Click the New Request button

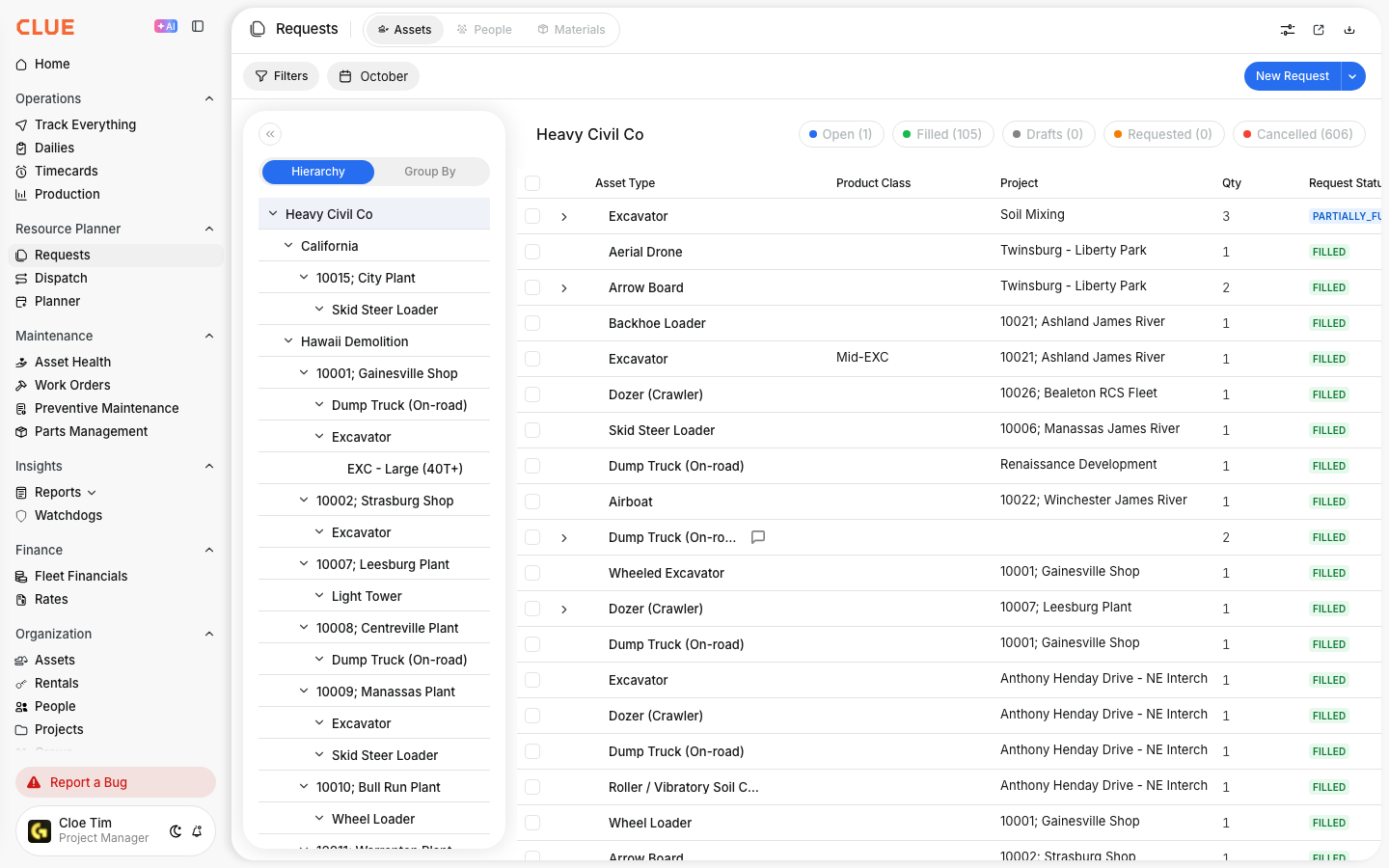[1293, 76]
